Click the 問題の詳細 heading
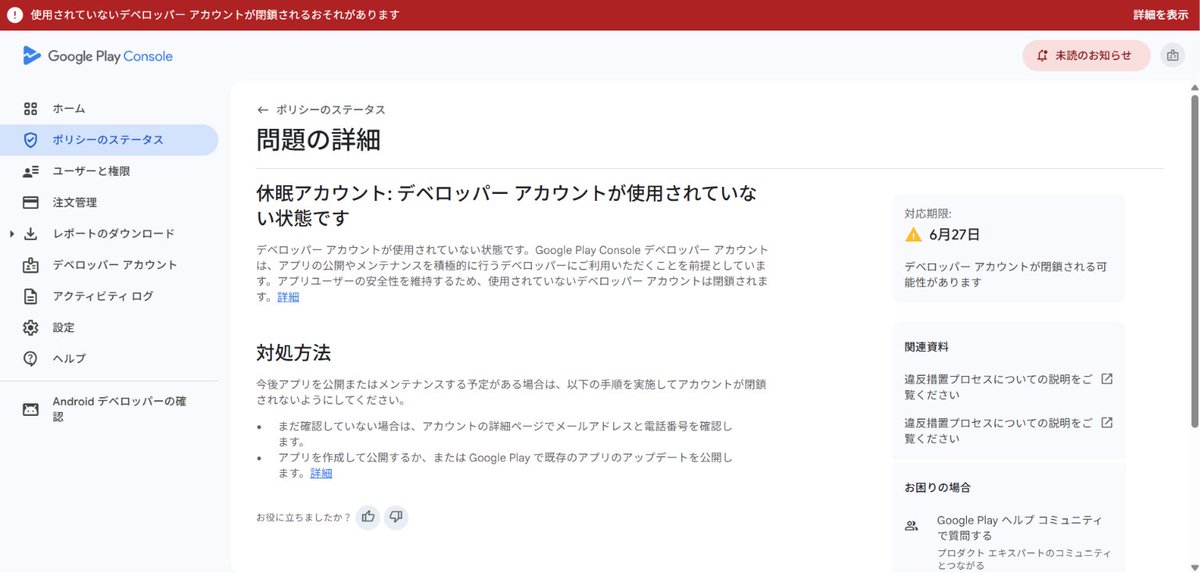This screenshot has height=573, width=1200. (318, 139)
